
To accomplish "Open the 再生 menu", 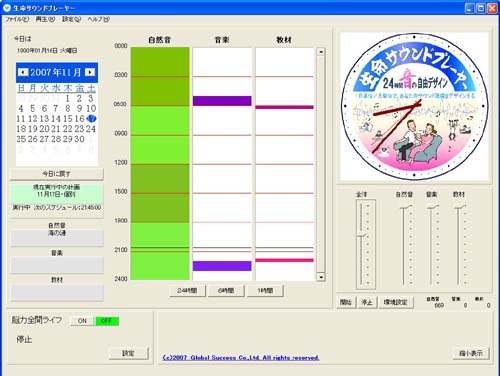I will click(45, 19).
